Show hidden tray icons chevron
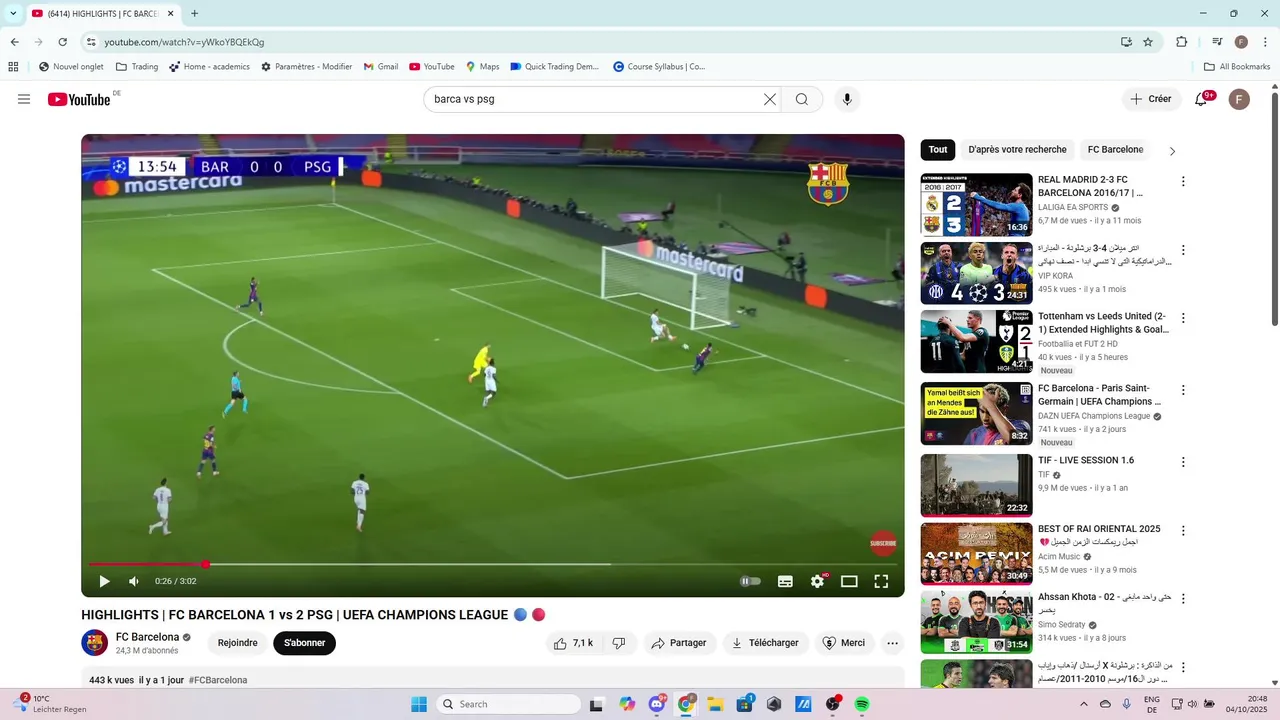Viewport: 1280px width, 720px height. 1084,704
